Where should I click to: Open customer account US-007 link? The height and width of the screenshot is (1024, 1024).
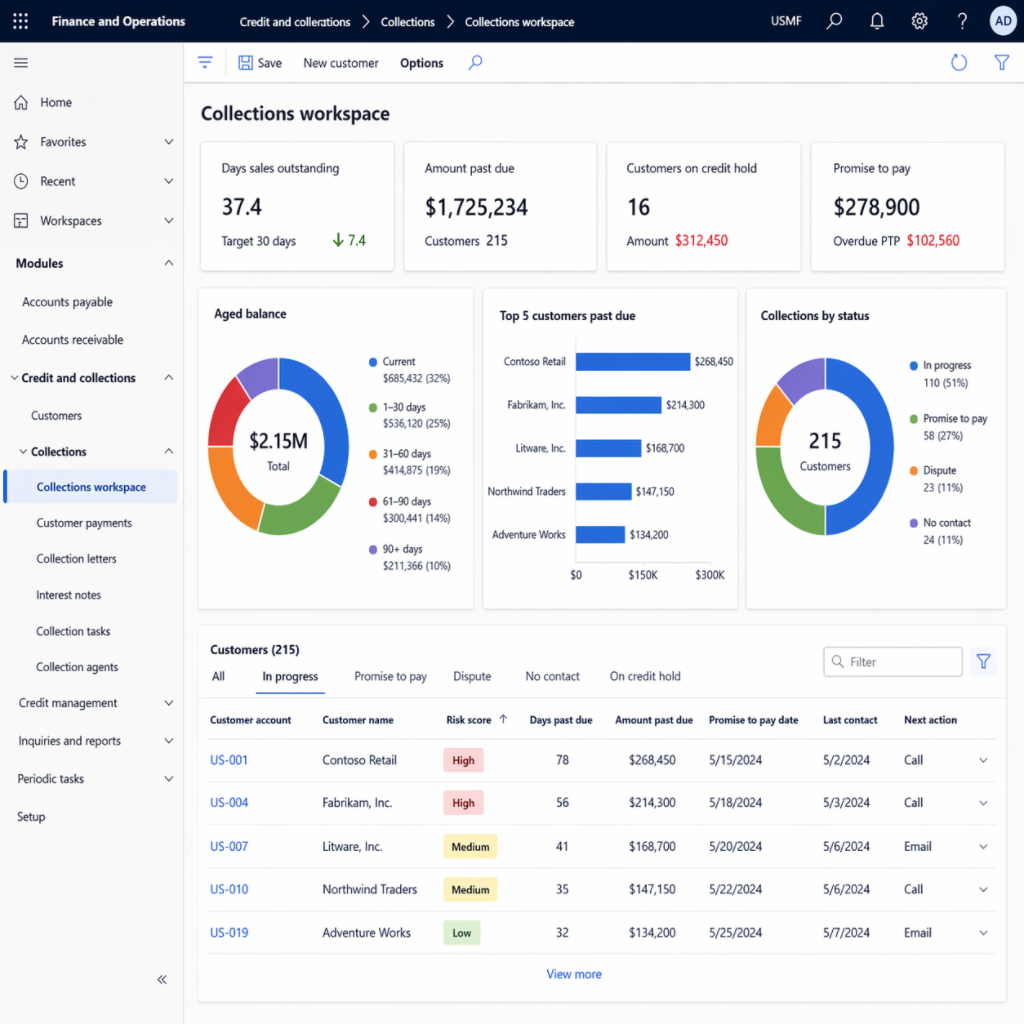tap(229, 846)
